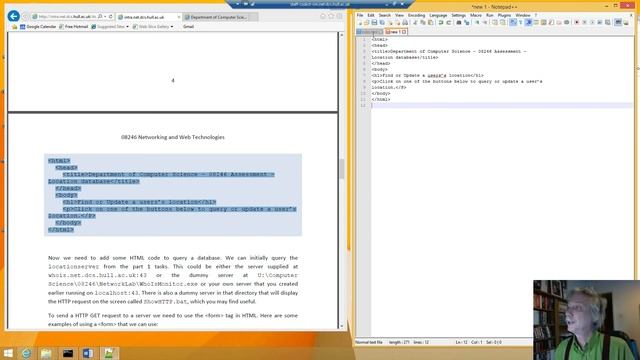Screen dimensions: 640x360
Task: Save the document with the Save icon
Action: [x=374, y=22]
